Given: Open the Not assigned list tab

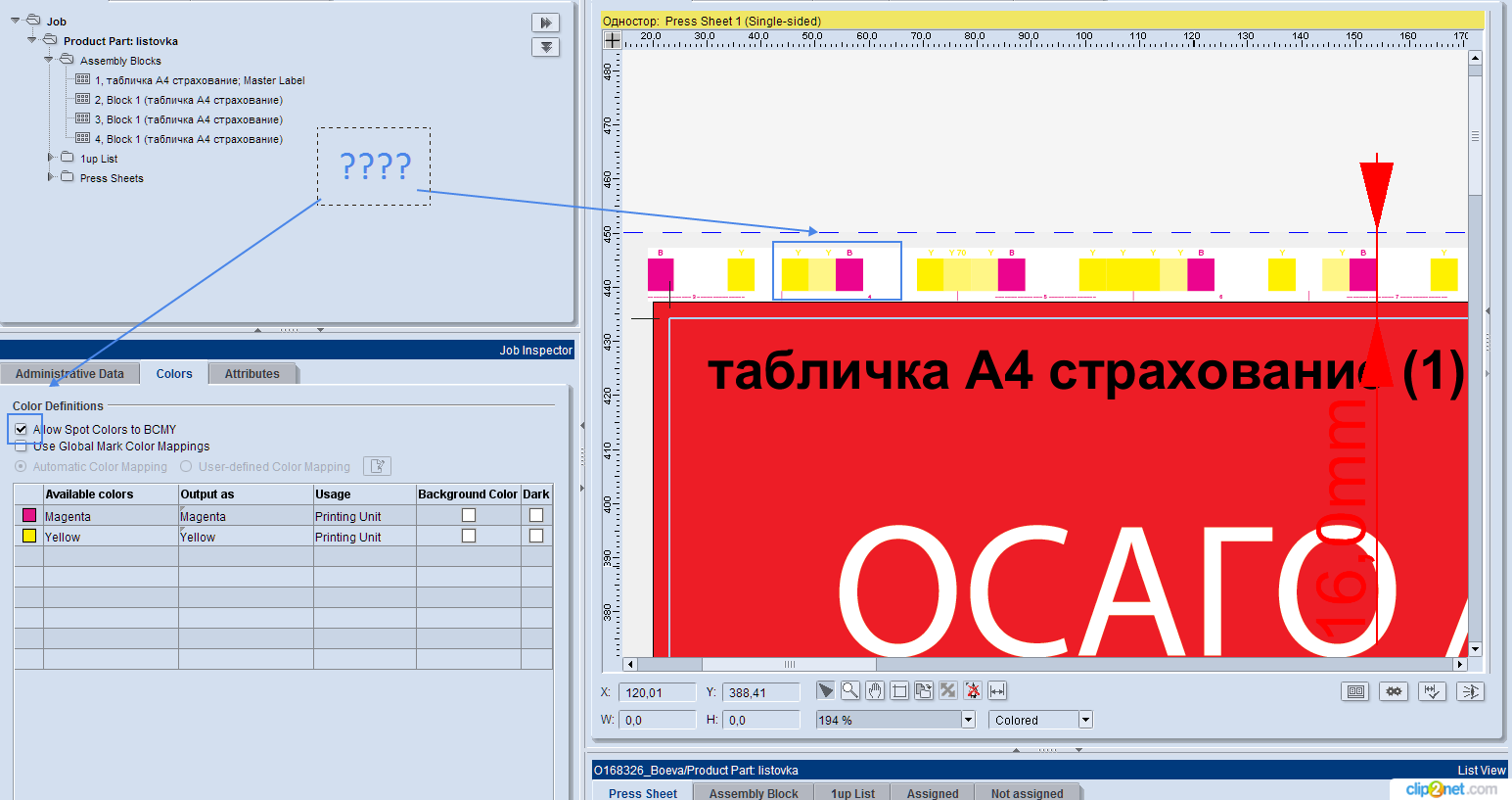Looking at the screenshot, I should tap(1027, 793).
